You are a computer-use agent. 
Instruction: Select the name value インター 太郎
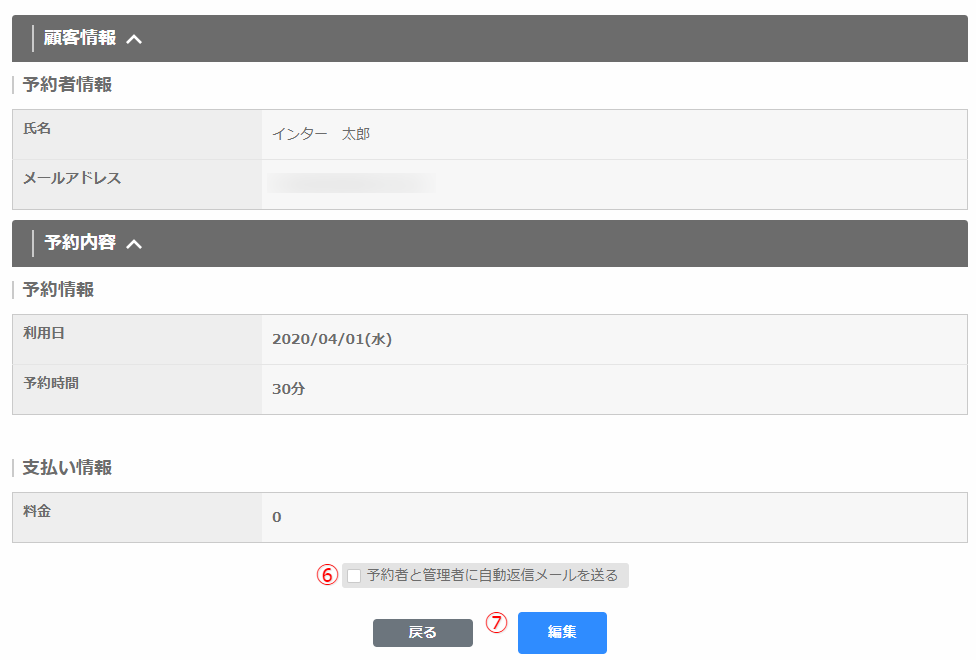point(321,134)
